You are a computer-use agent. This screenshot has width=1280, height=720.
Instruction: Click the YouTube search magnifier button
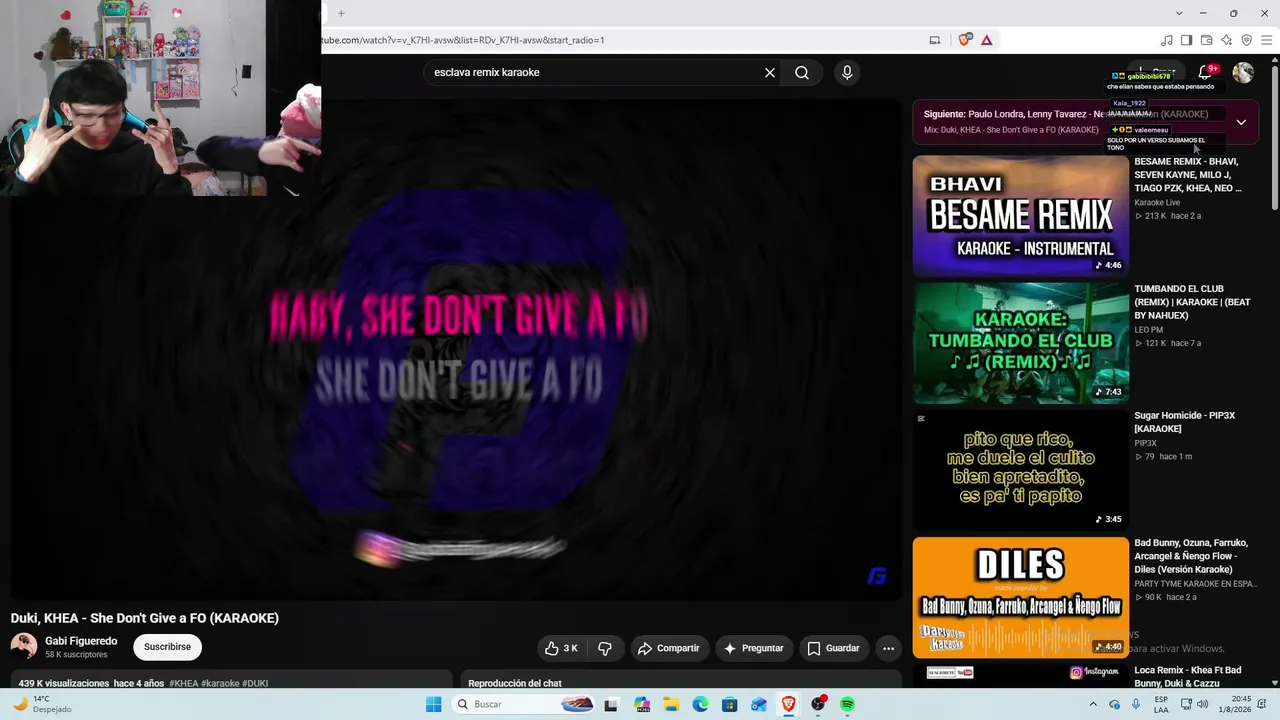(802, 73)
